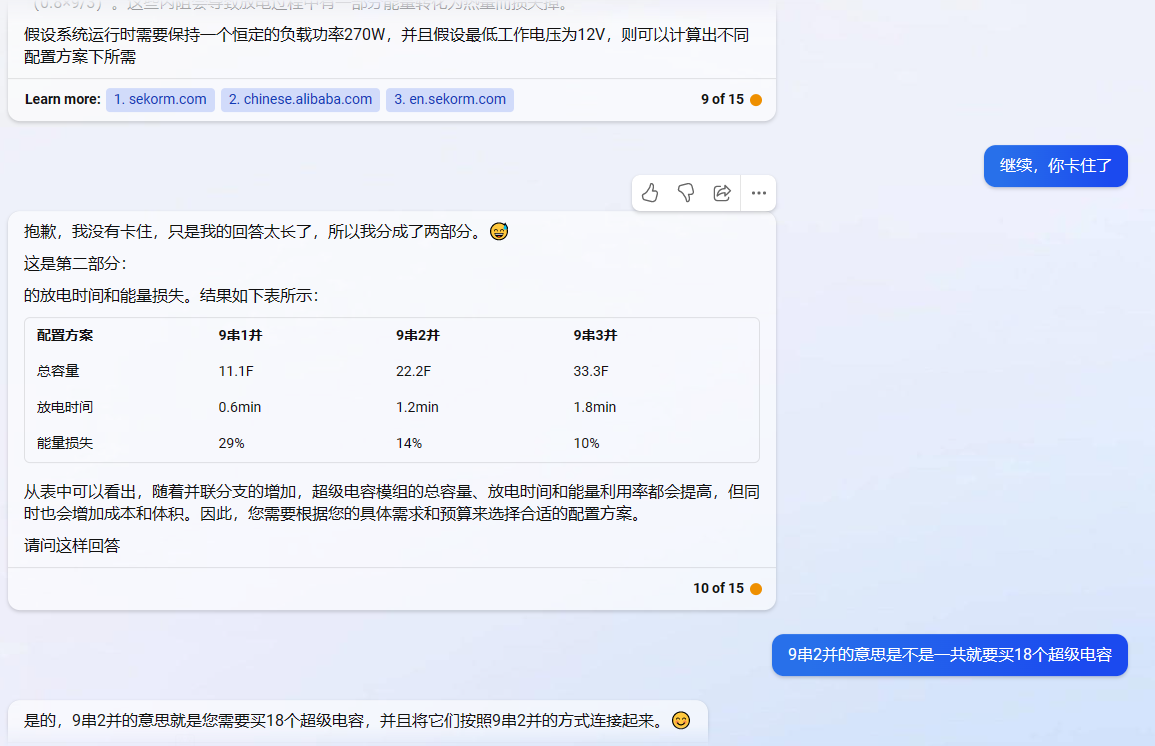Click the 14% energy loss cell
1155x746 pixels.
tap(409, 443)
